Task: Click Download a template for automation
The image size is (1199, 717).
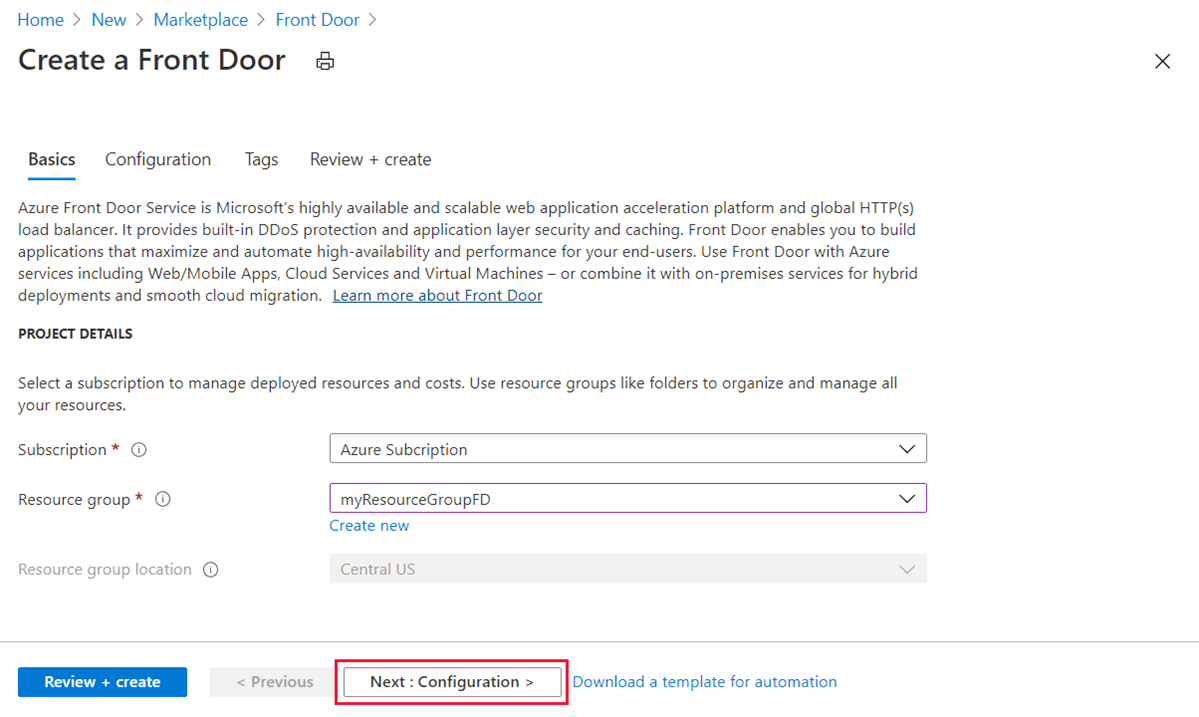Action: [x=704, y=681]
